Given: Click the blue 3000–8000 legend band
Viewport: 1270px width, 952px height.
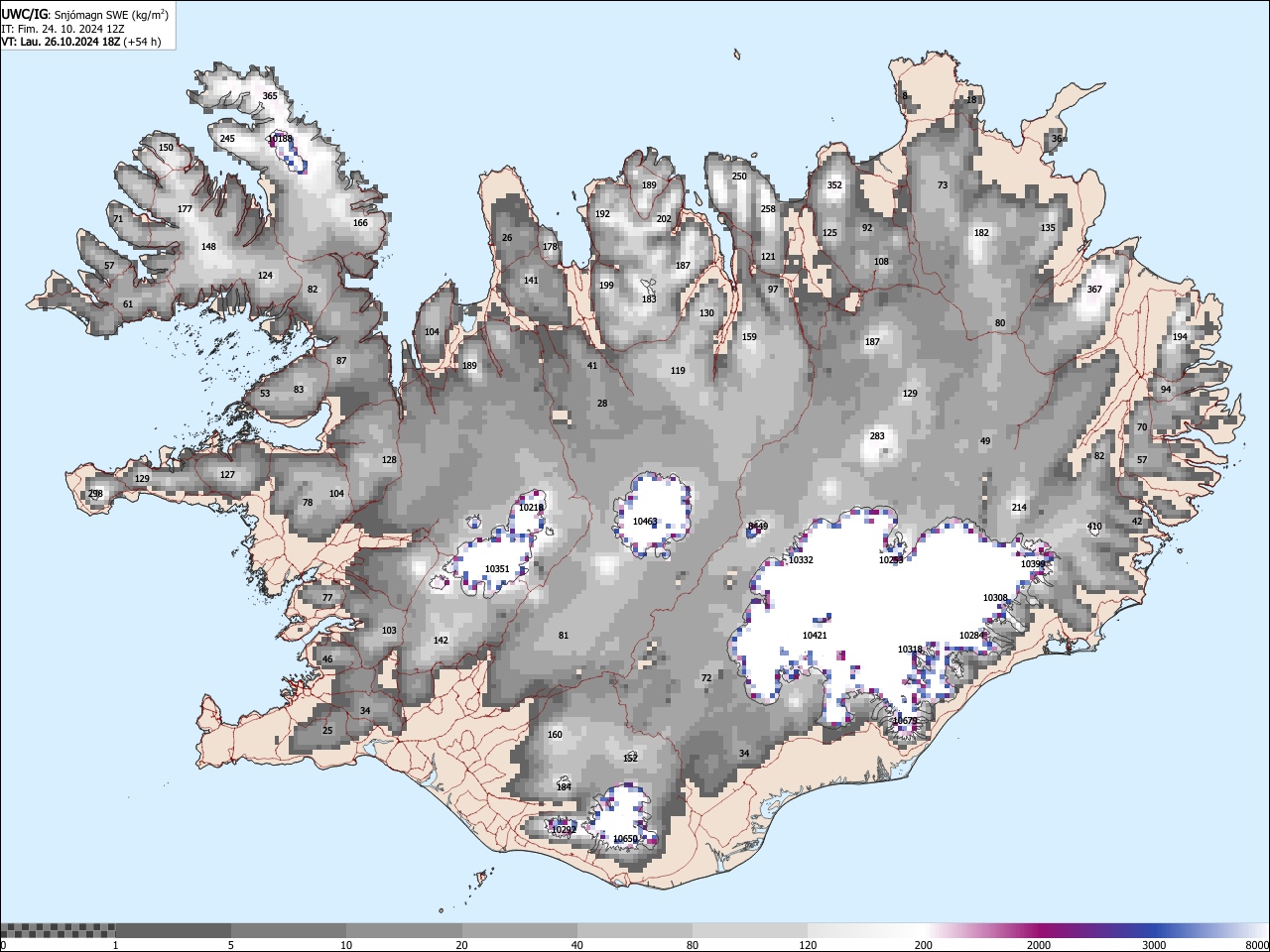Looking at the screenshot, I should click(1211, 930).
